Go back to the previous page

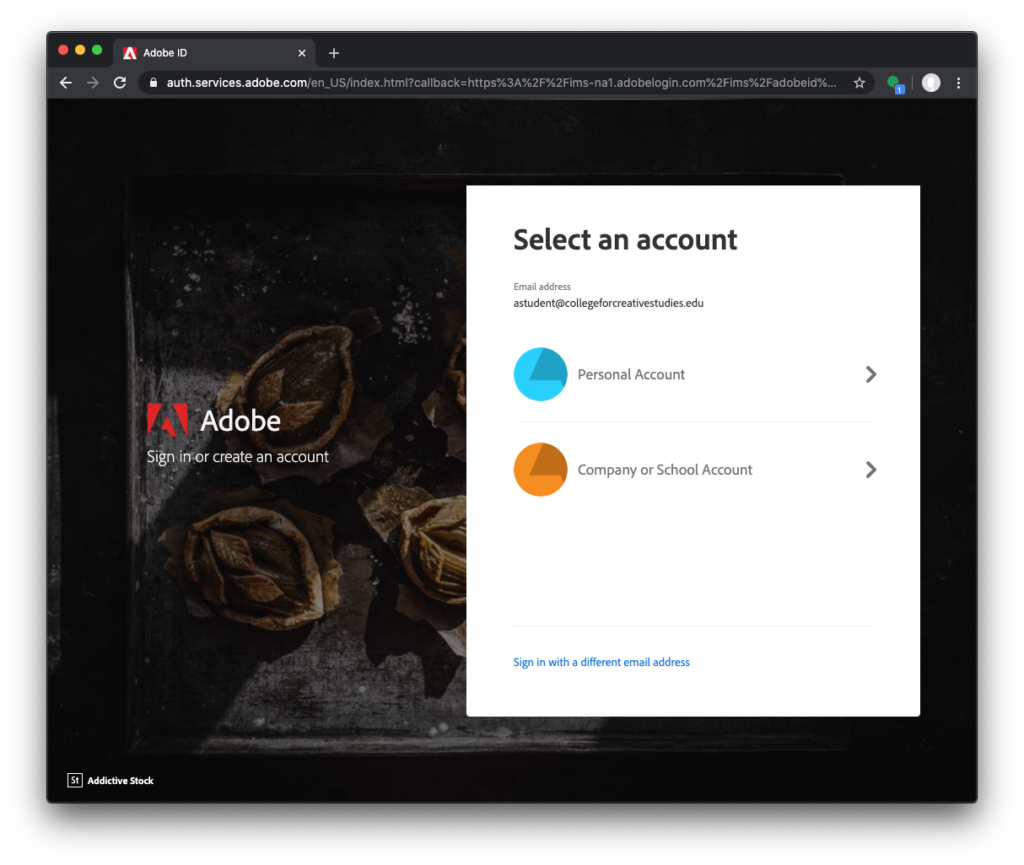pyautogui.click(x=66, y=83)
